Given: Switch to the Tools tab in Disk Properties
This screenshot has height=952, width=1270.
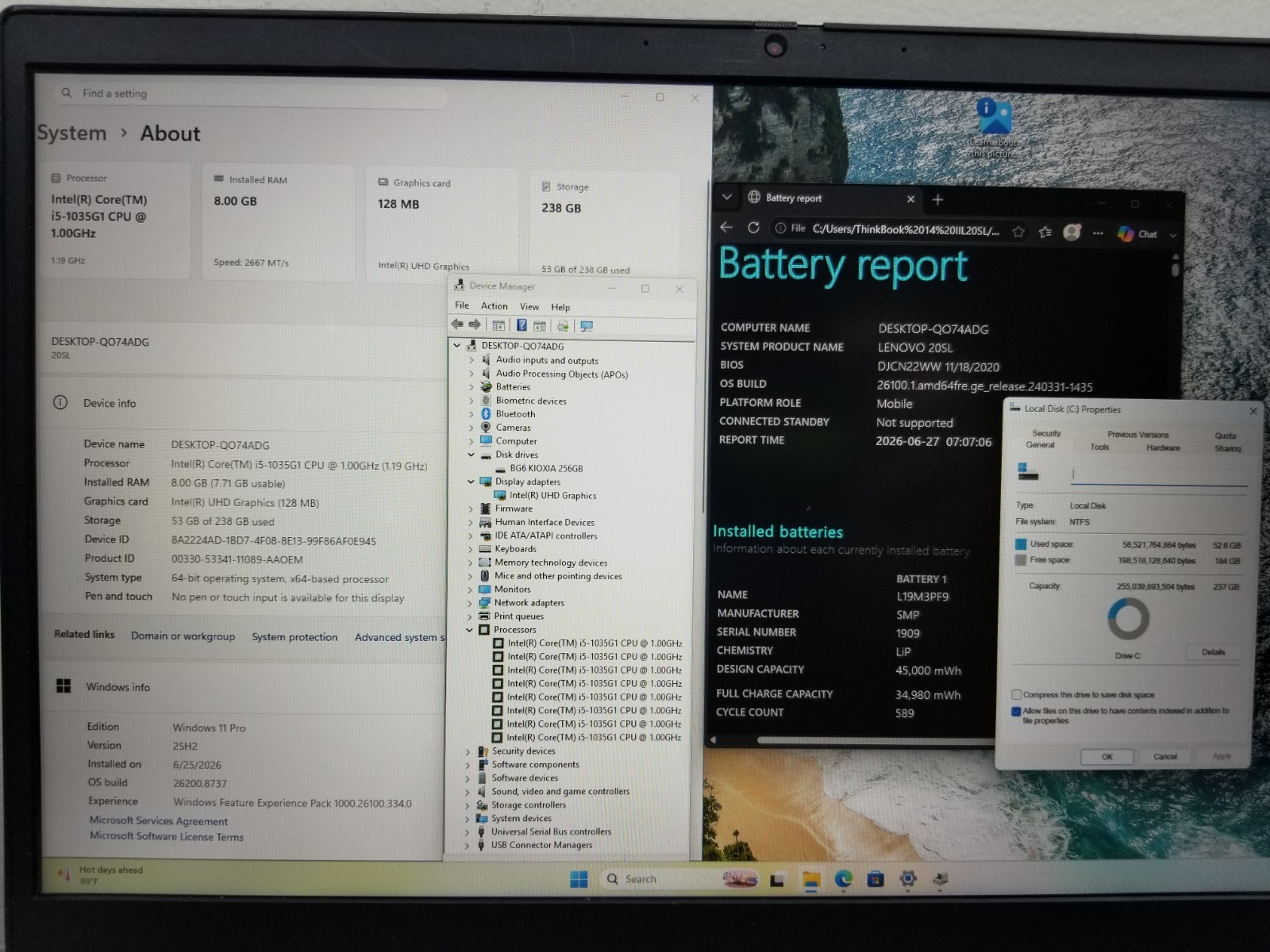Looking at the screenshot, I should point(1099,447).
